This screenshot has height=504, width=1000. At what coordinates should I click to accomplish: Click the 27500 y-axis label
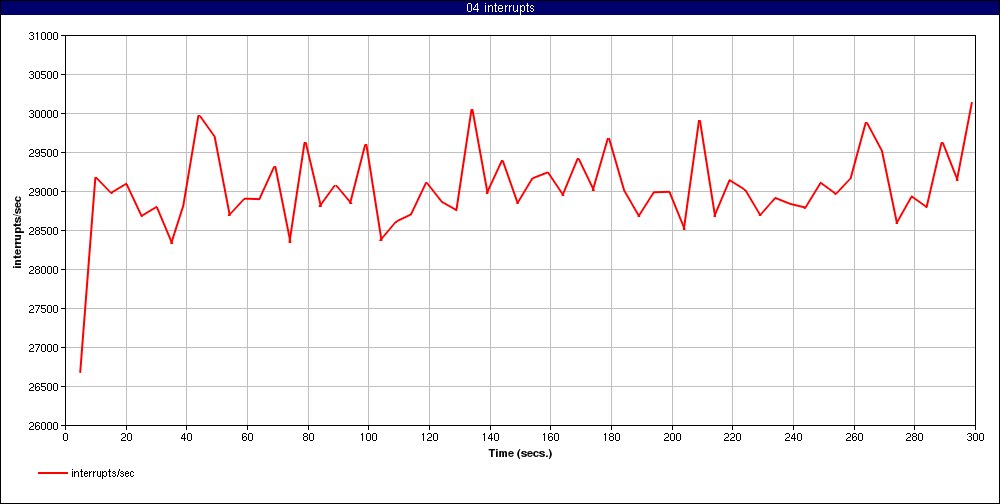pos(44,309)
